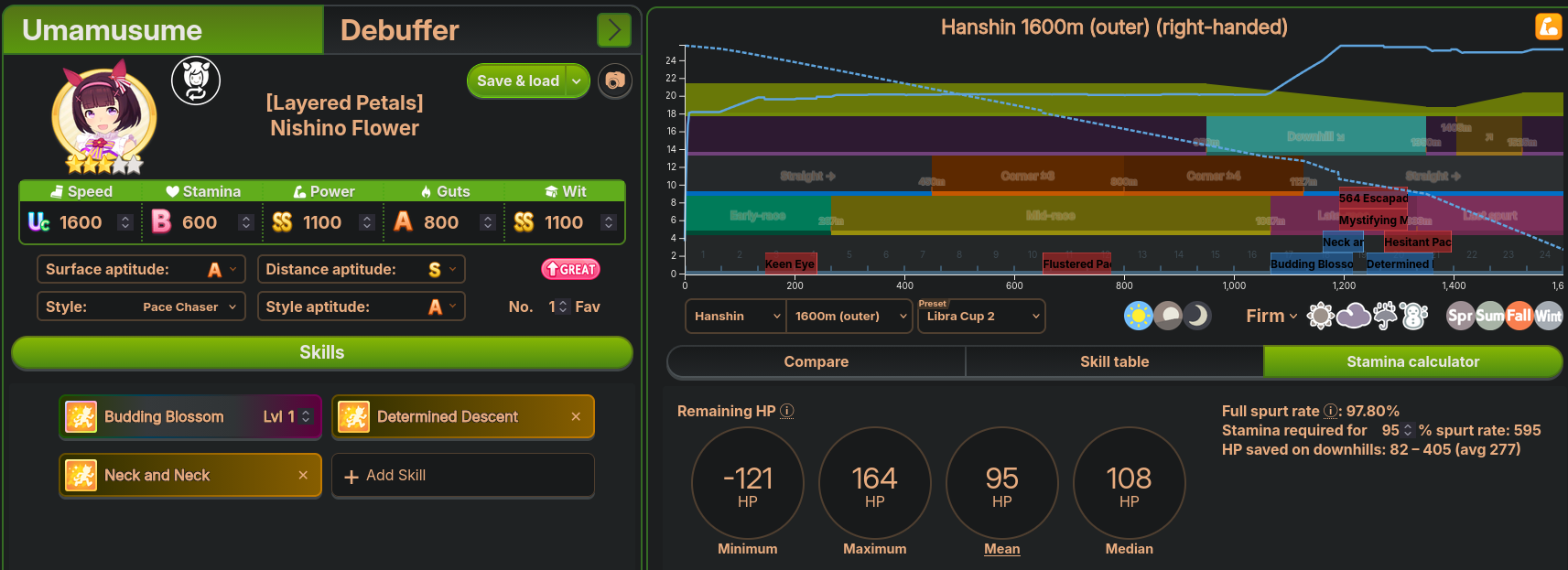This screenshot has height=570, width=1568.
Task: Select the Fall season toggle
Action: pos(1519,317)
